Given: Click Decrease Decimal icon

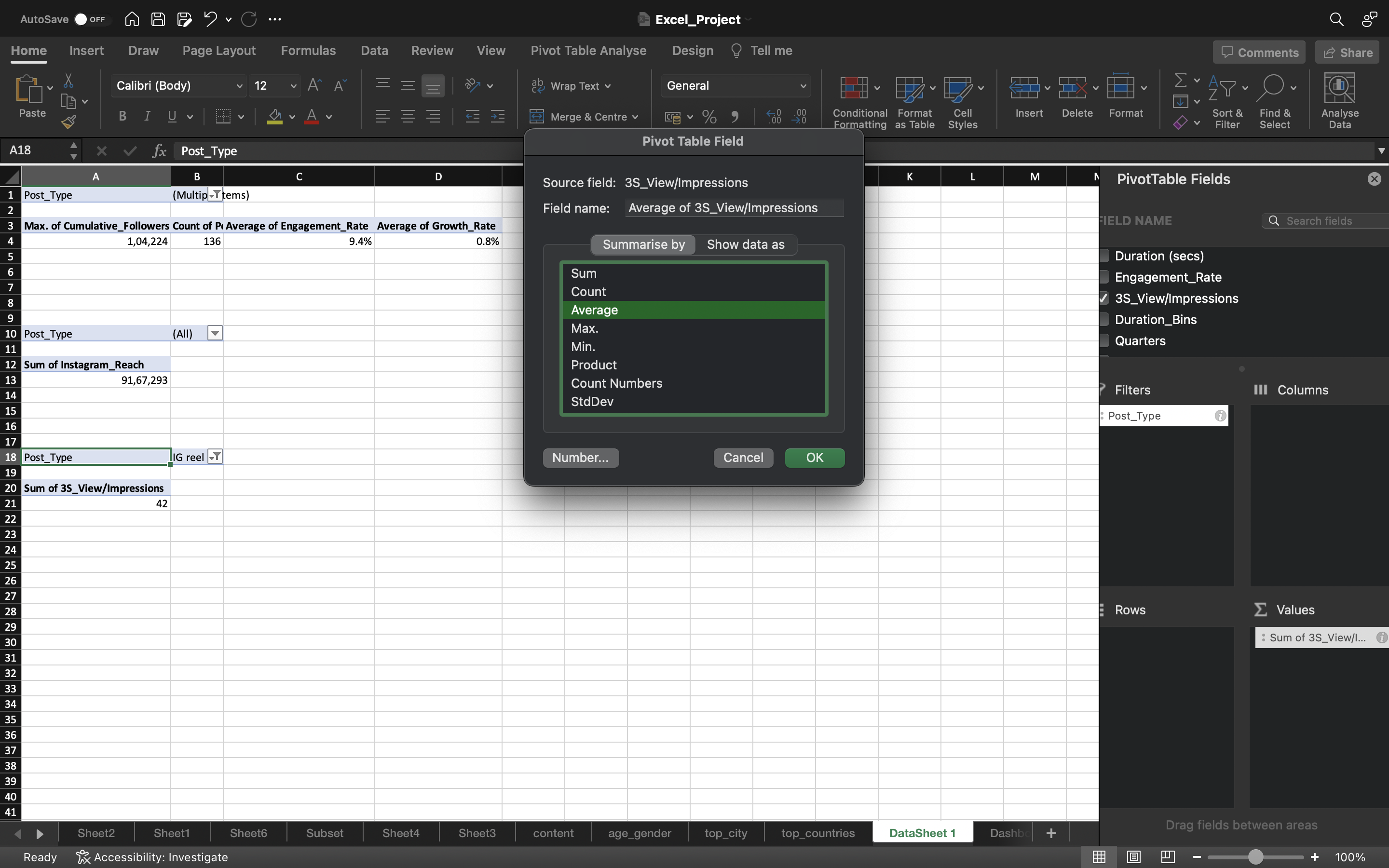Looking at the screenshot, I should [800, 117].
